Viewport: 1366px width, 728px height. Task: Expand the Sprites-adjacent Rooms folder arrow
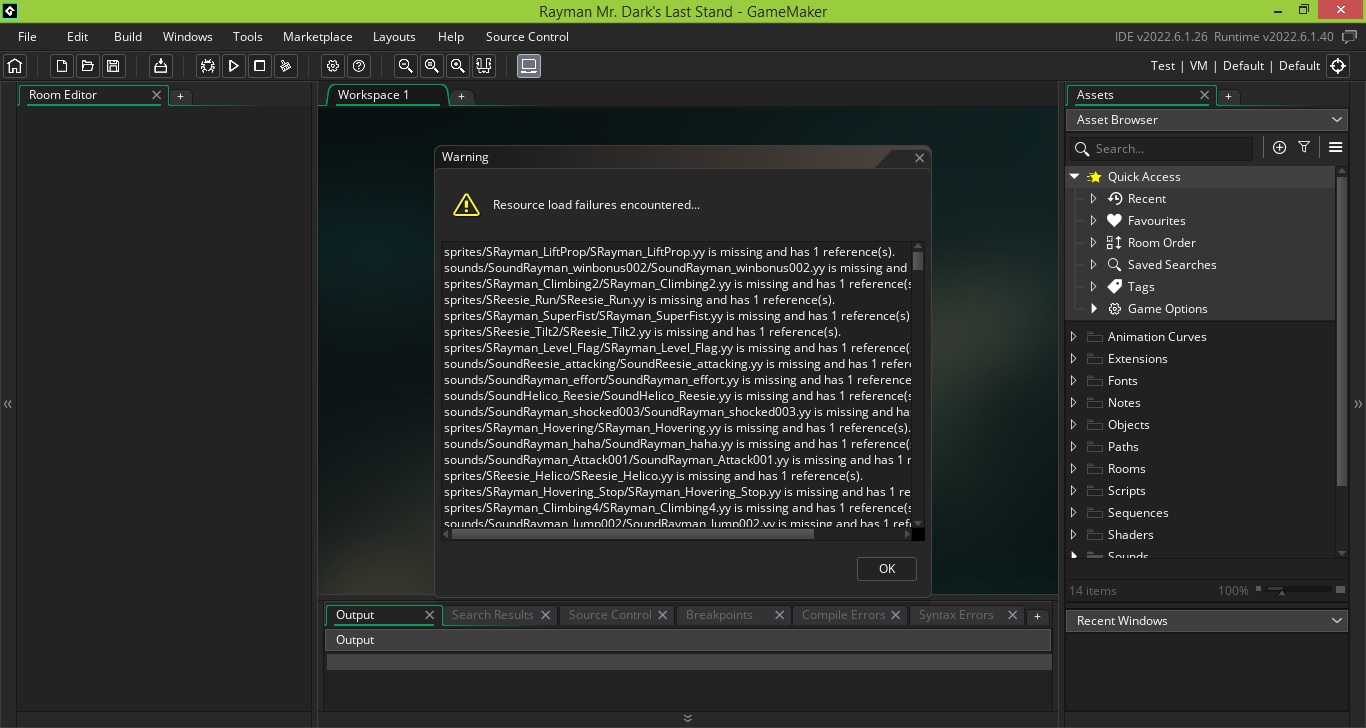1074,469
